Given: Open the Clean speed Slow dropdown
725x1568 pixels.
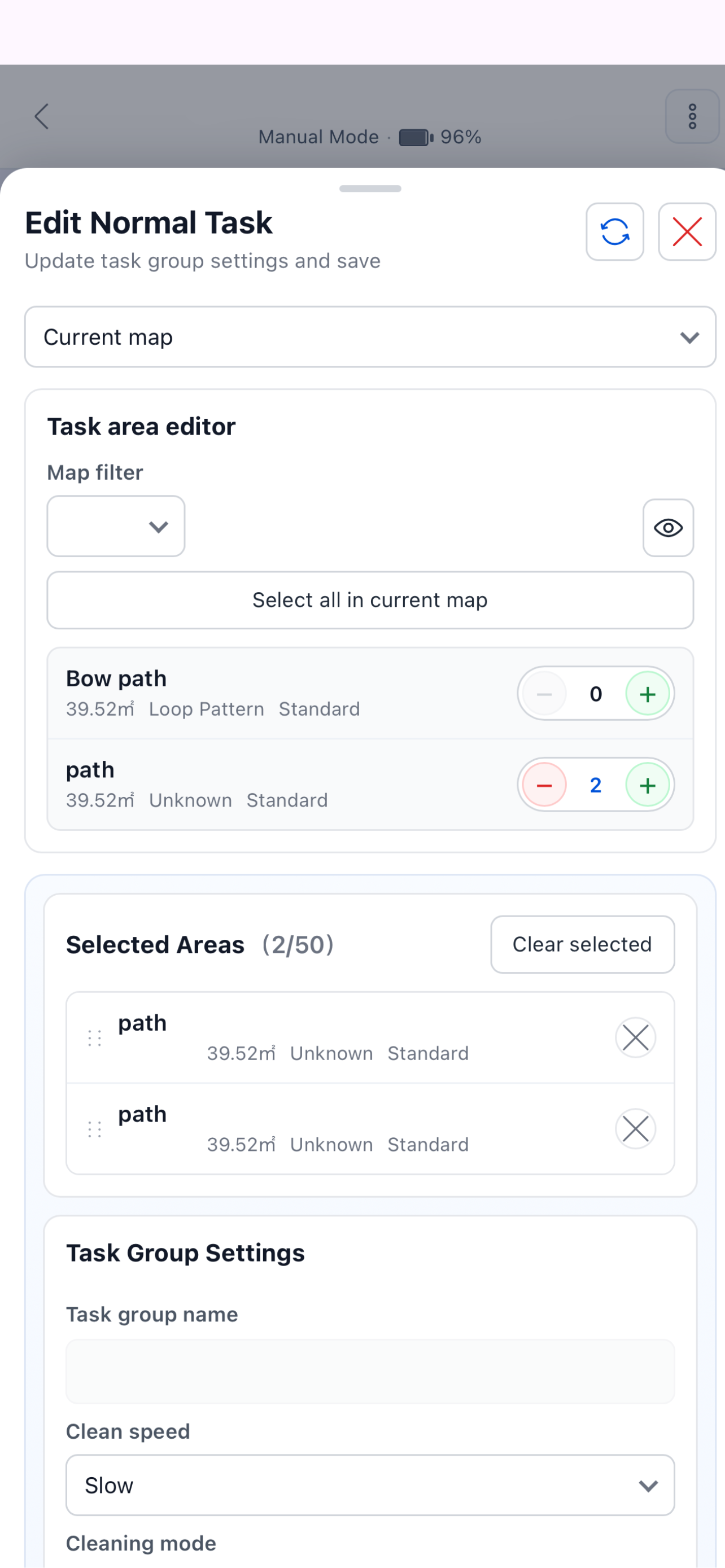Looking at the screenshot, I should coord(370,1486).
